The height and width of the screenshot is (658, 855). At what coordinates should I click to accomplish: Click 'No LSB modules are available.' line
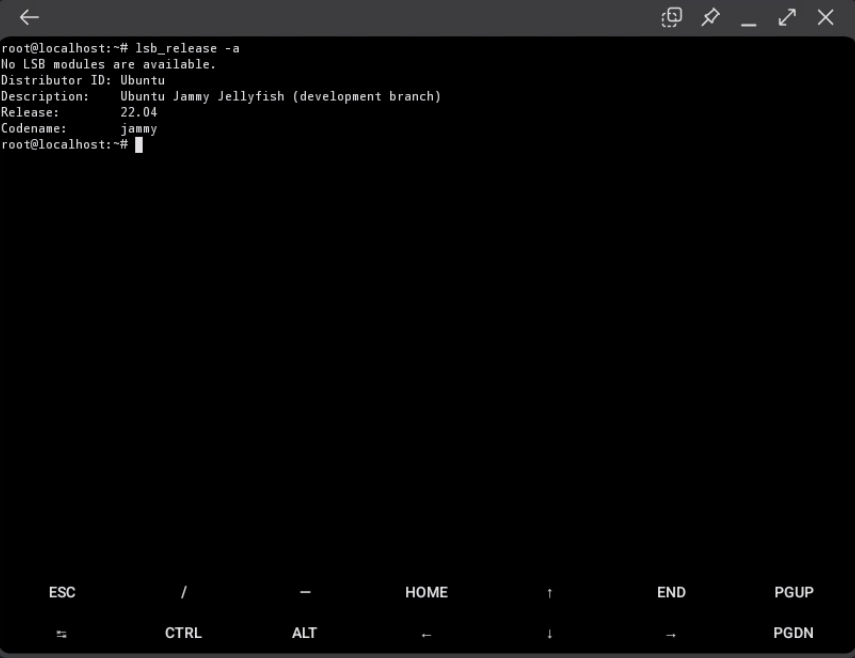pos(108,64)
